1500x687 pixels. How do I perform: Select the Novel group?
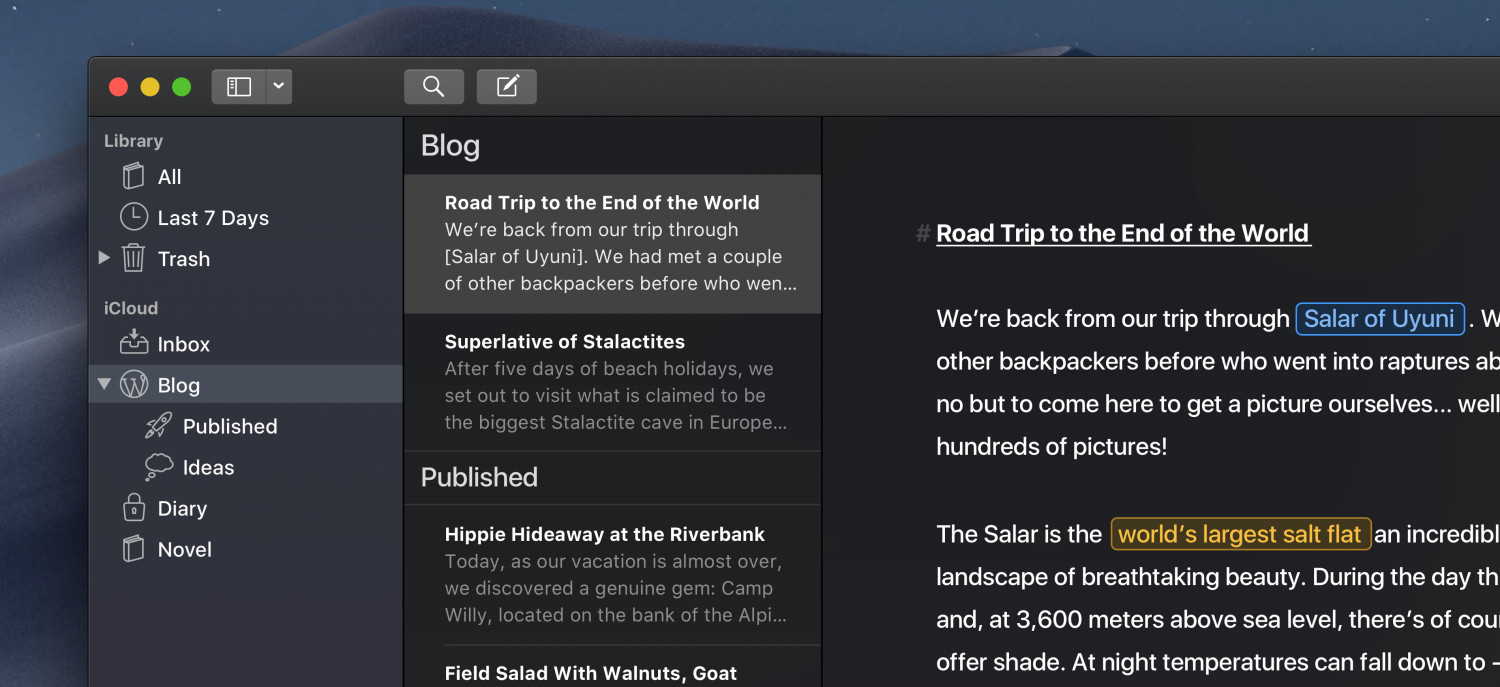point(184,550)
